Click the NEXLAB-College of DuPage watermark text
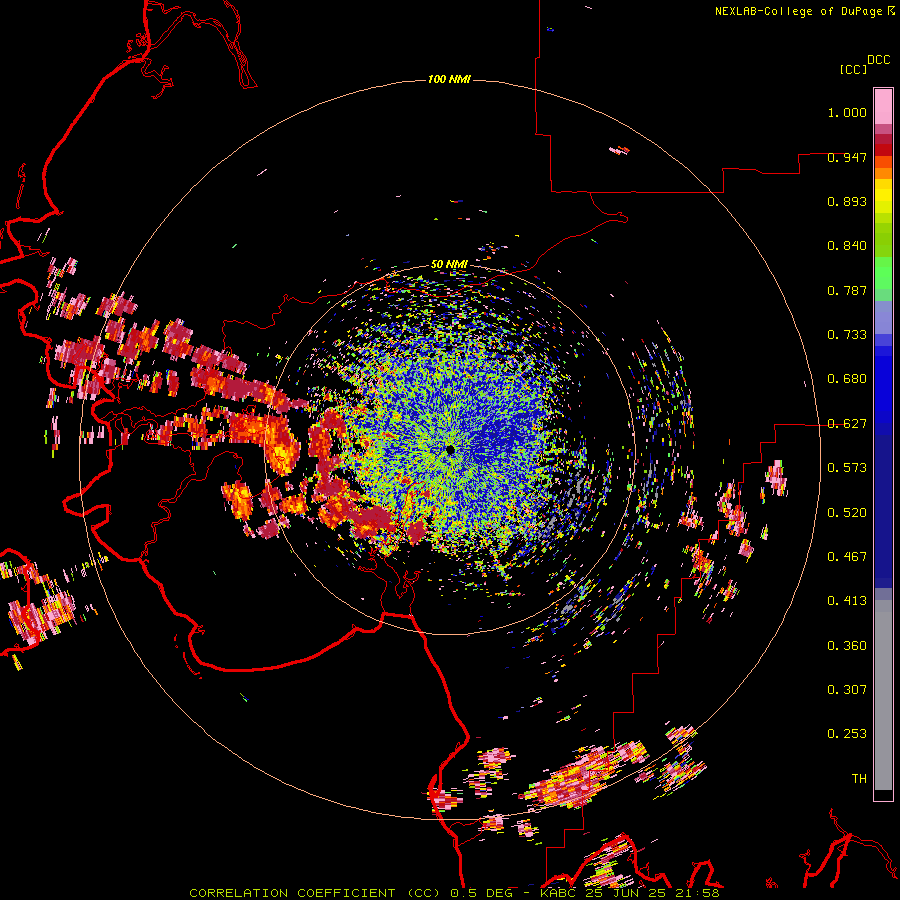The image size is (900, 900). (798, 11)
